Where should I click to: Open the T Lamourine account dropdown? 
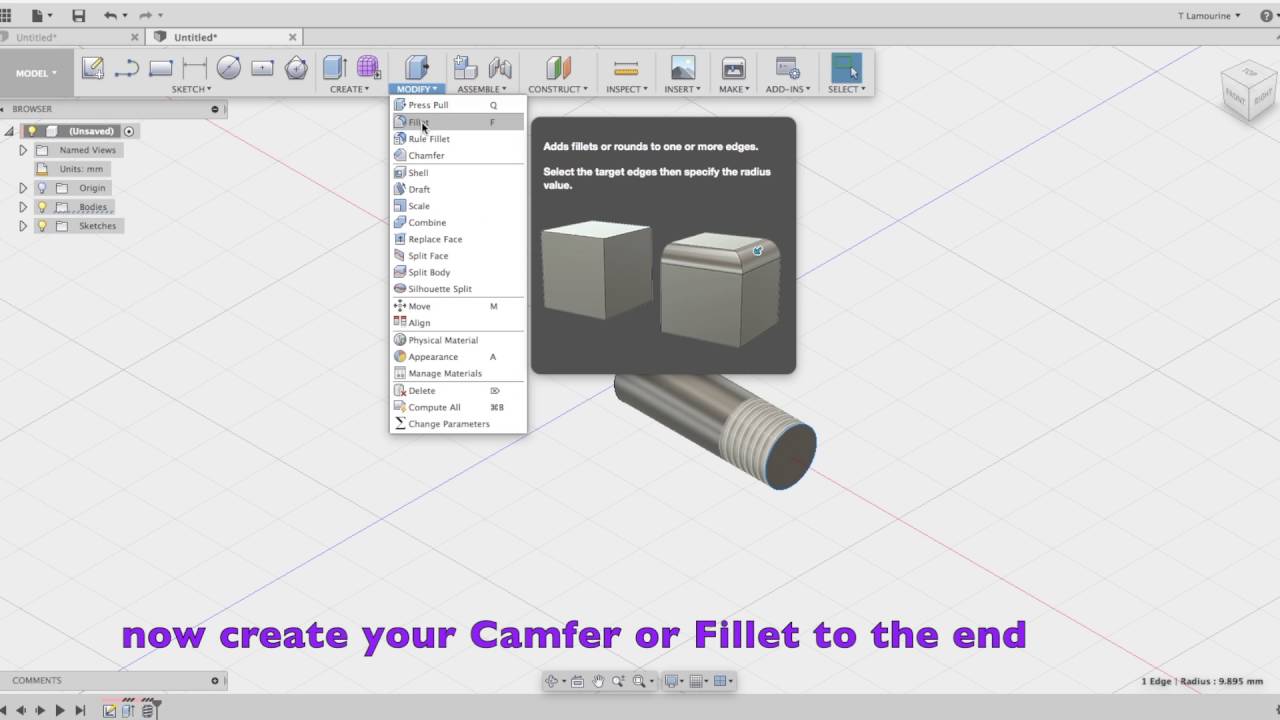(1210, 16)
